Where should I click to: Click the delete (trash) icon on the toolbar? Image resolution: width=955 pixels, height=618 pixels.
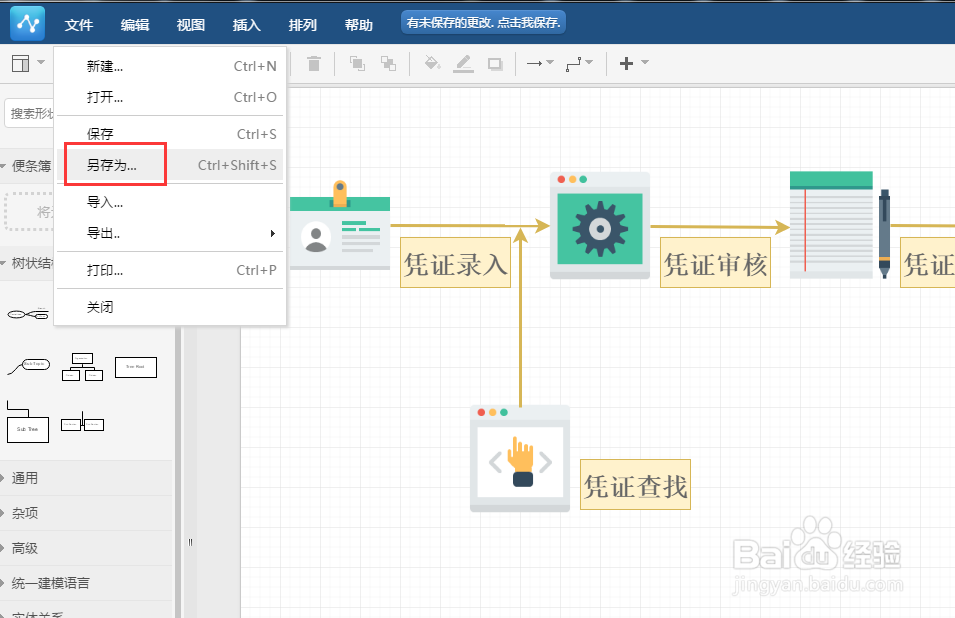(315, 63)
